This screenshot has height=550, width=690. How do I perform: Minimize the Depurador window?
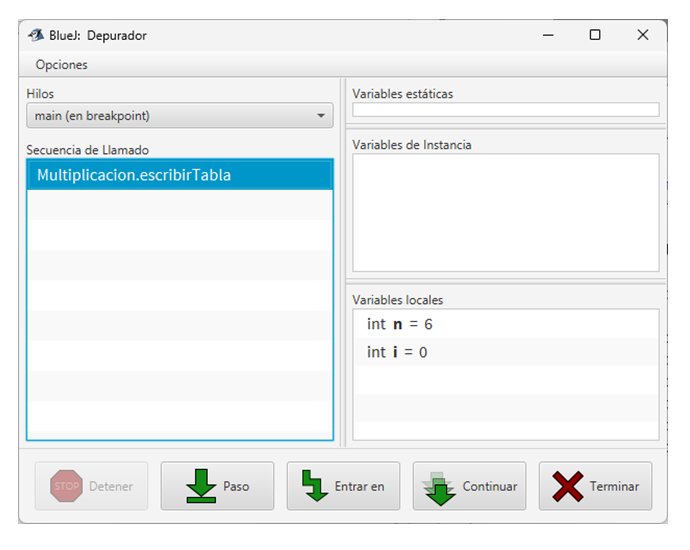[548, 35]
